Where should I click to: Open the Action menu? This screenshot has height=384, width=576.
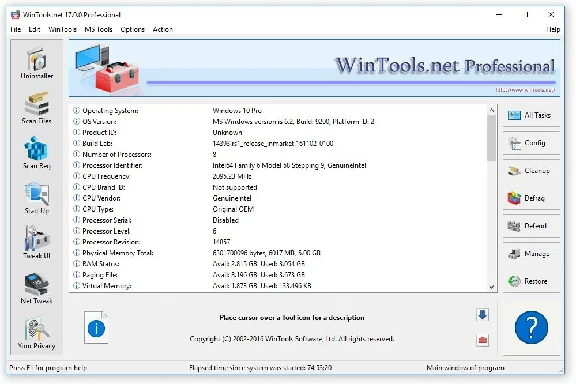(x=163, y=29)
